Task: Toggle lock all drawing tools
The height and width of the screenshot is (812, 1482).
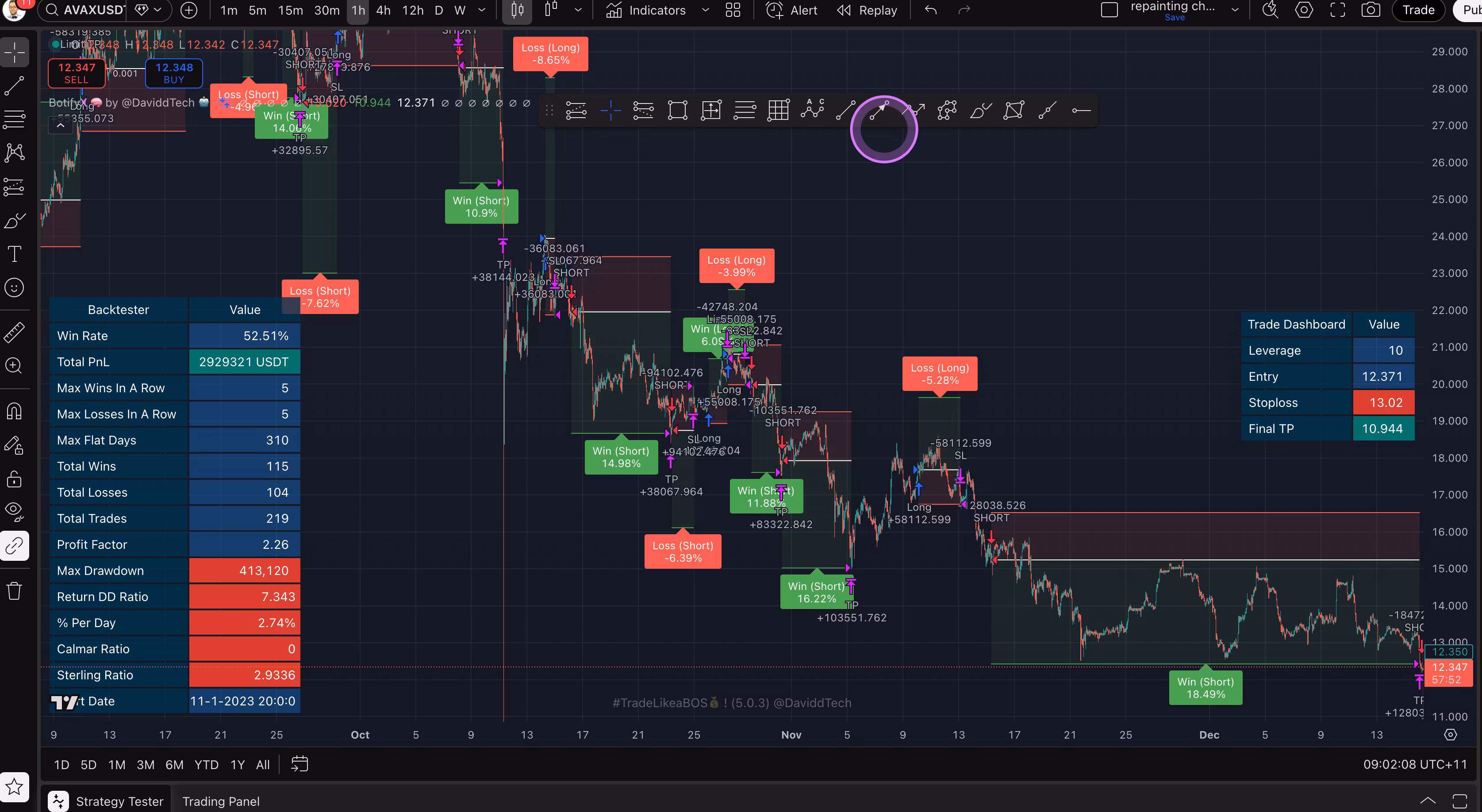Action: 15,479
